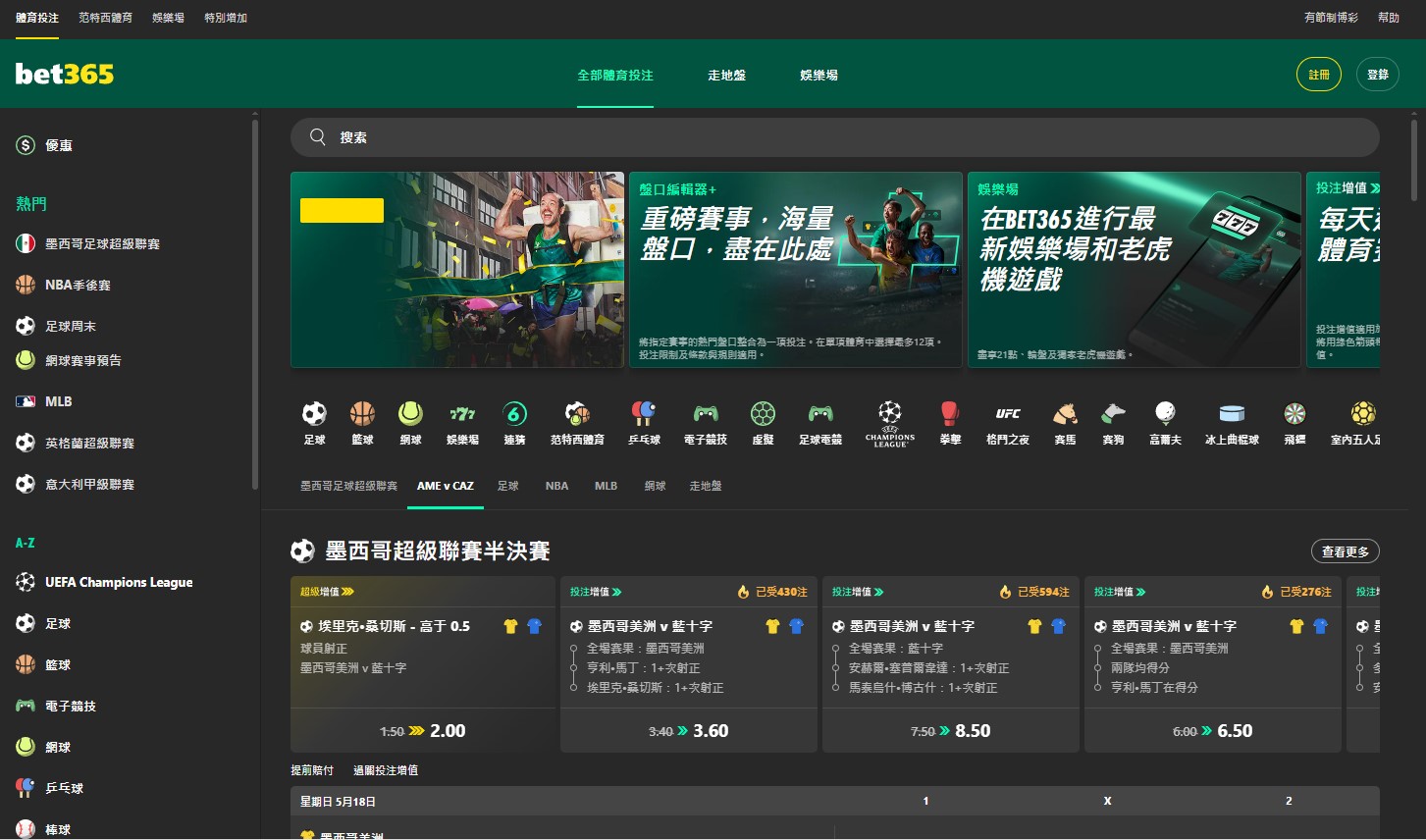Open the UFC 格鬥之夜 icon

point(1008,423)
